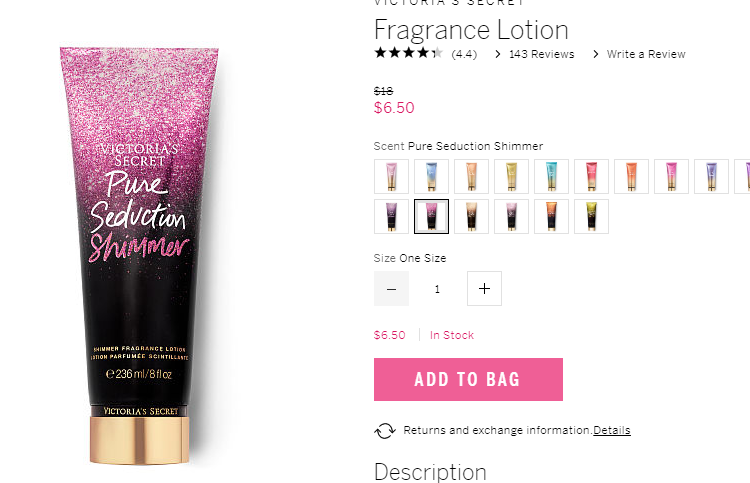Pick the selected Pure Seduction Shimmer swatch

(x=431, y=217)
